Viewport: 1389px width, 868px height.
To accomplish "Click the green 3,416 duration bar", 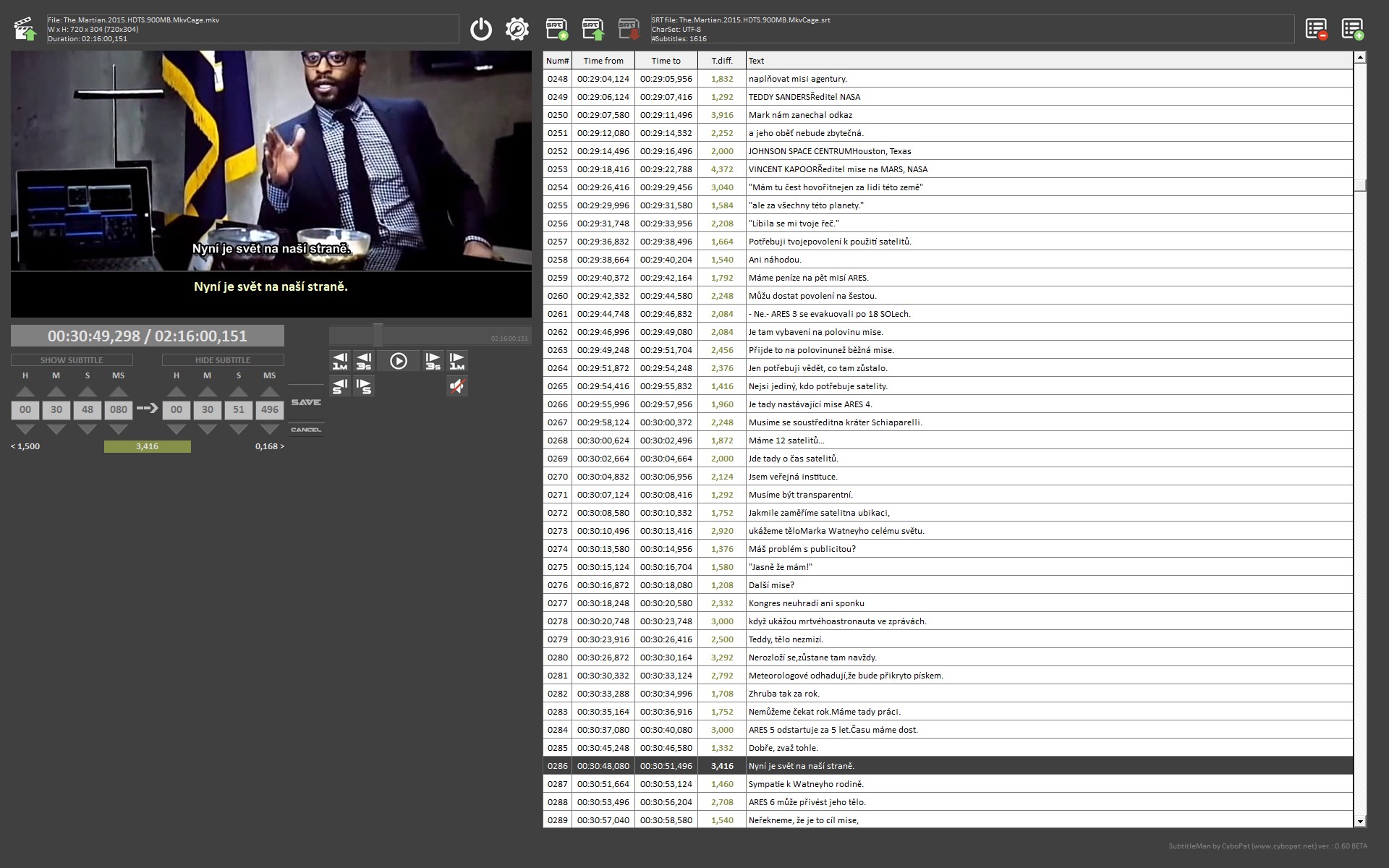I will point(148,446).
